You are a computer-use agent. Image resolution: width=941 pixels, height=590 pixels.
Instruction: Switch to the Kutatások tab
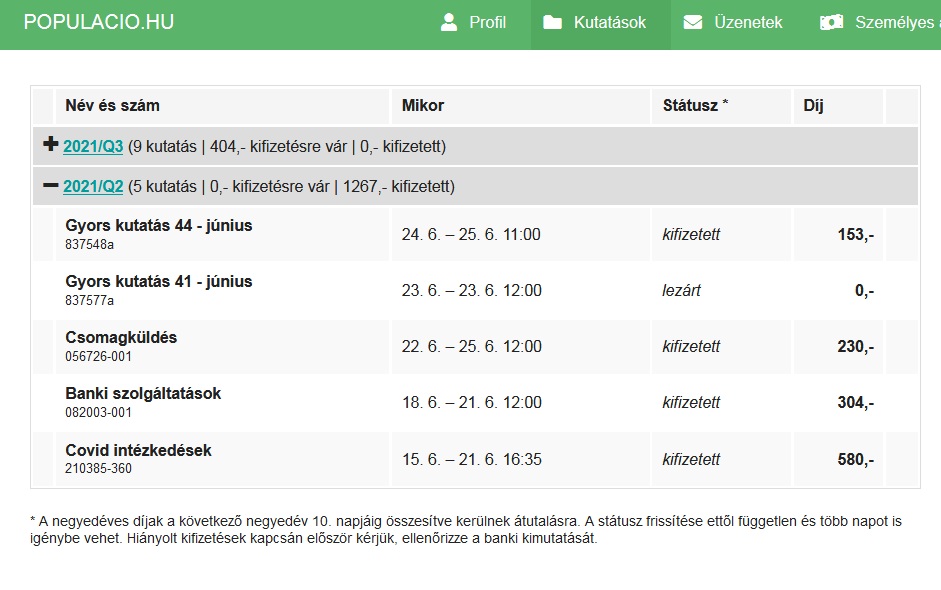click(x=609, y=22)
